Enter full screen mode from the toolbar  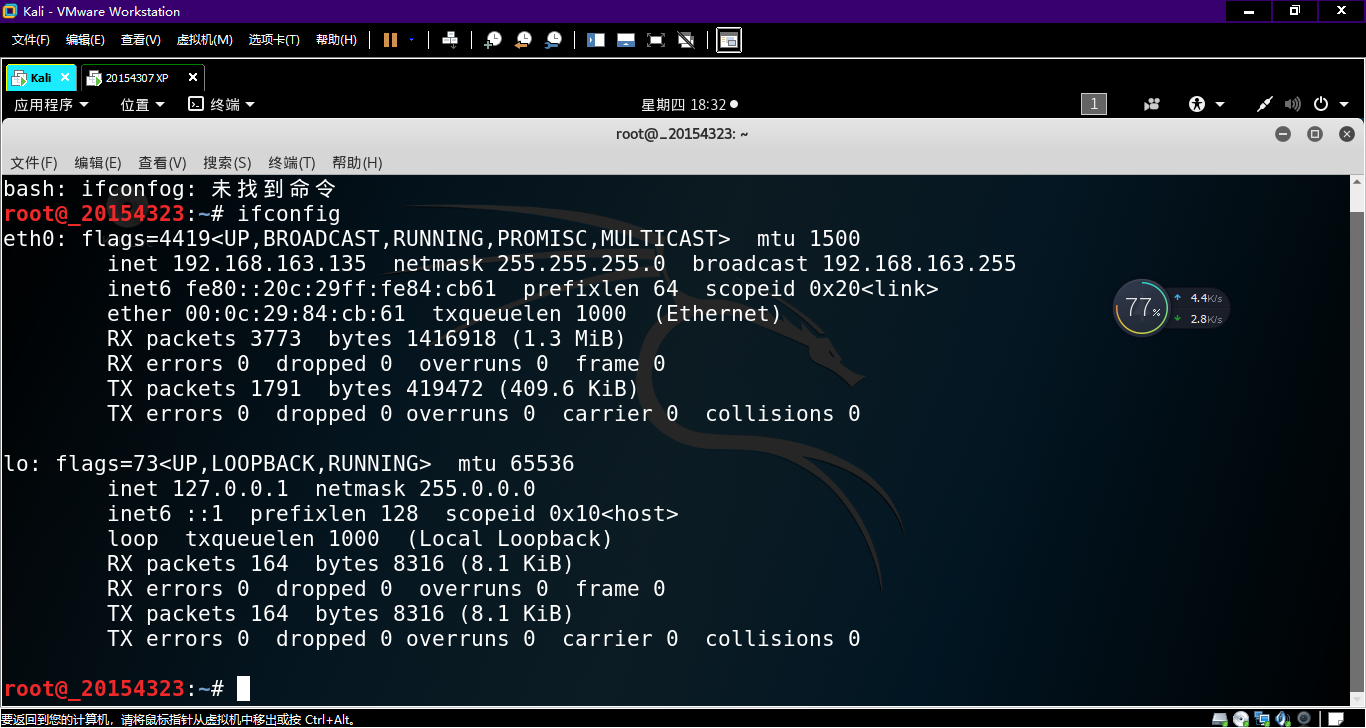pyautogui.click(x=656, y=40)
